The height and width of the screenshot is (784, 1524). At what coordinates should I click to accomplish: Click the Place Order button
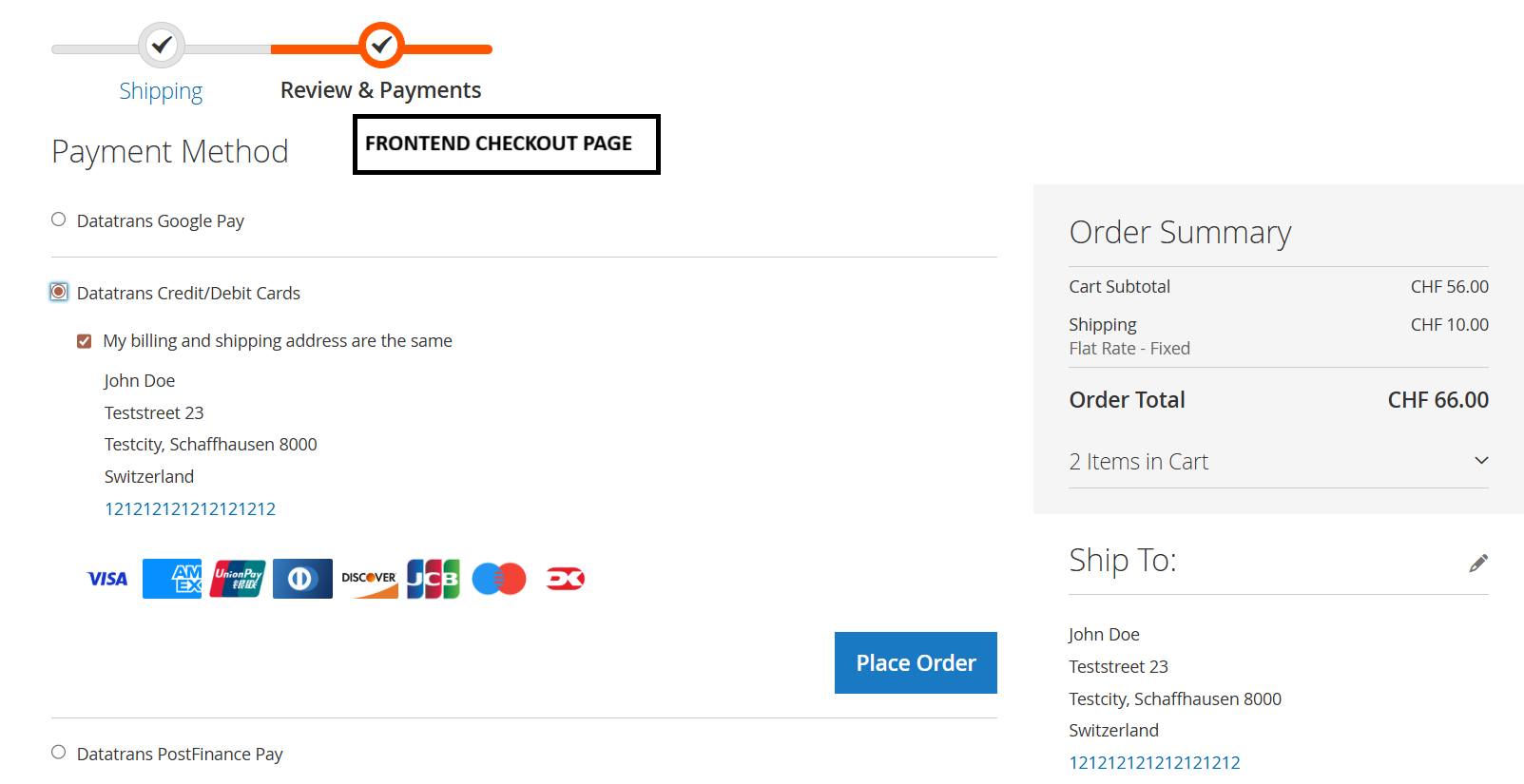click(915, 662)
